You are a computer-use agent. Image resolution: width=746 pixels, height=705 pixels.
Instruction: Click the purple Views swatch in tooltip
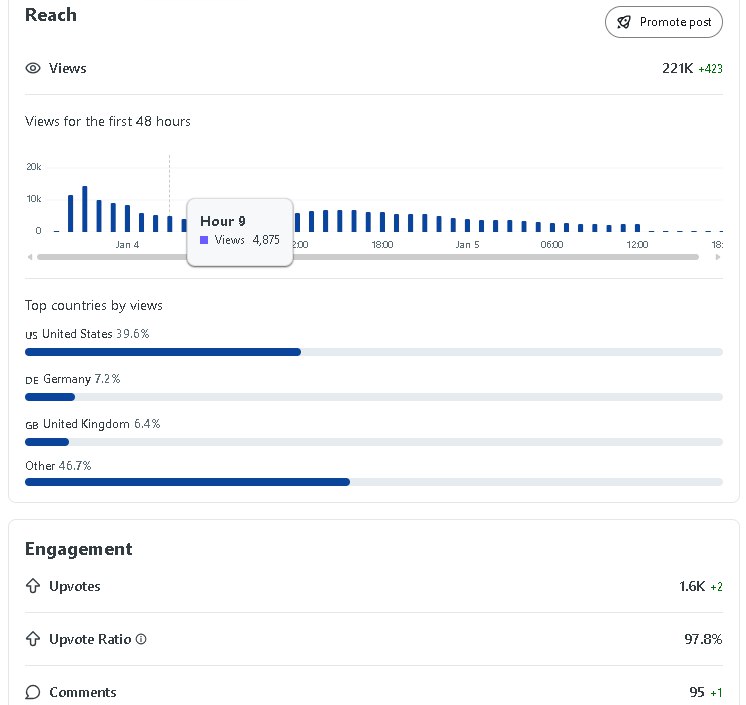(204, 240)
